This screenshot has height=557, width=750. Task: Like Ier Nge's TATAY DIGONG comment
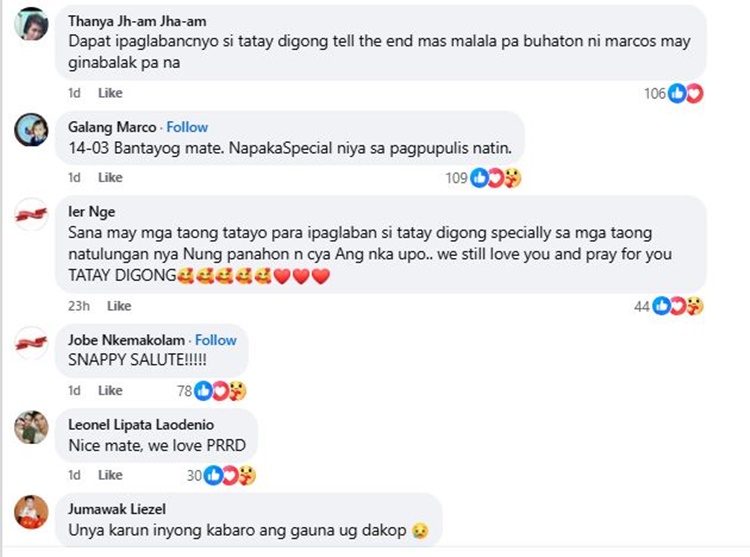pyautogui.click(x=119, y=306)
